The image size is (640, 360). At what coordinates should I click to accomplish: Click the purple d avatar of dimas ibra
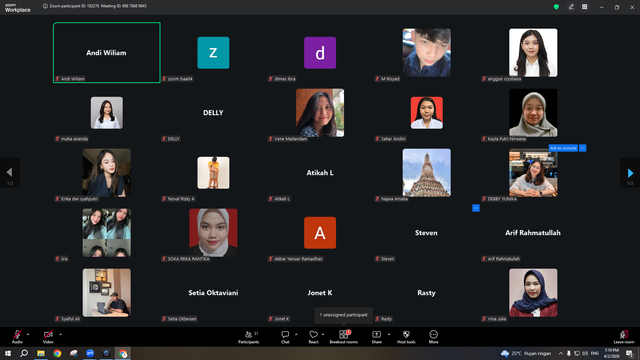pyautogui.click(x=320, y=53)
